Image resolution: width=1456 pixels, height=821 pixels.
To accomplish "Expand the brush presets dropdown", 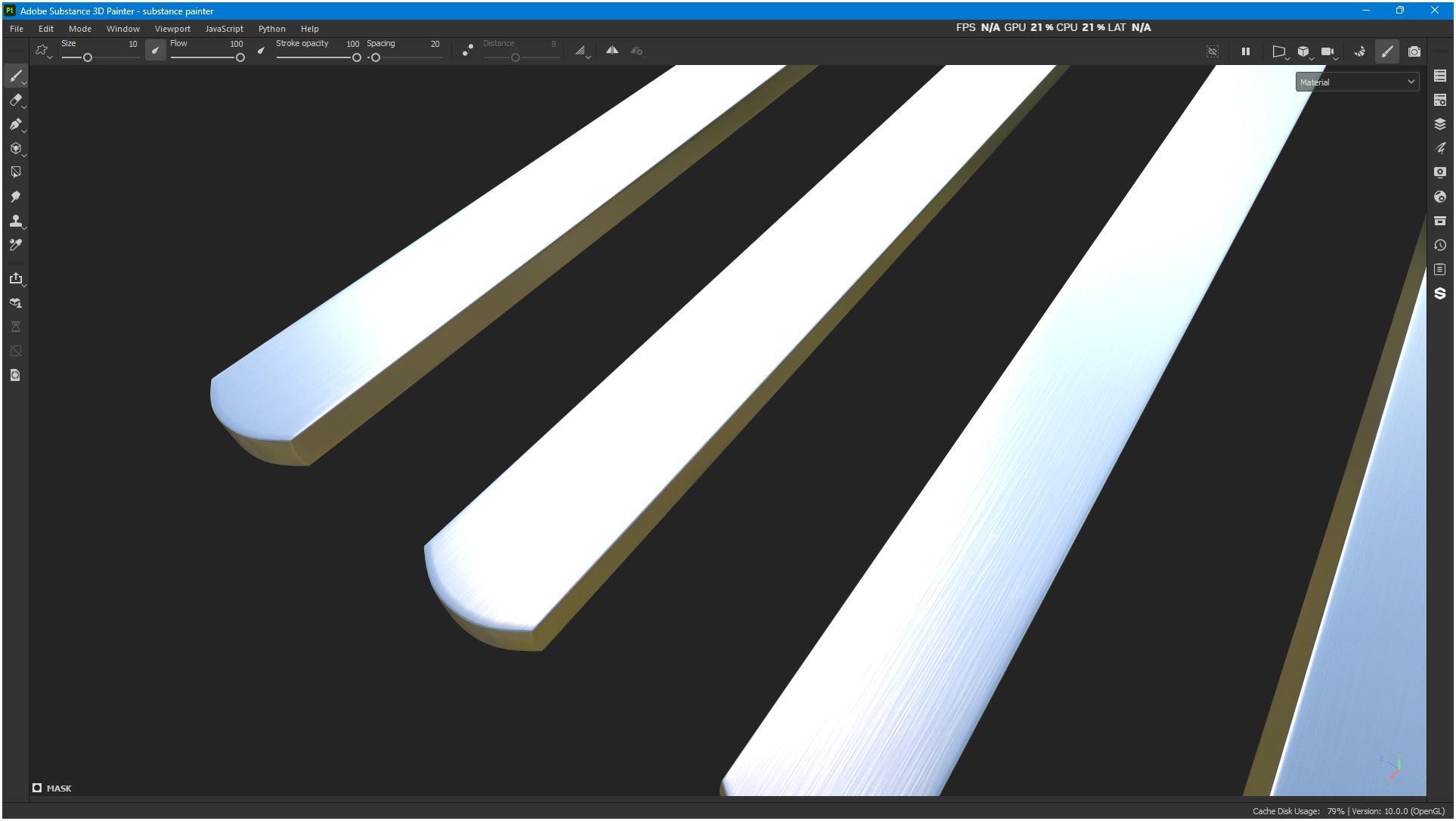I will 42,51.
